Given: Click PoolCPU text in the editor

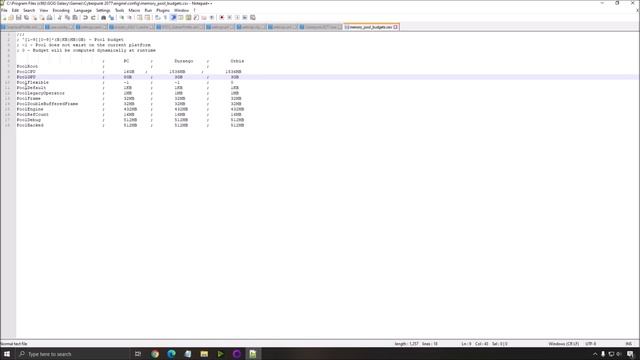Looking at the screenshot, I should point(26,71).
